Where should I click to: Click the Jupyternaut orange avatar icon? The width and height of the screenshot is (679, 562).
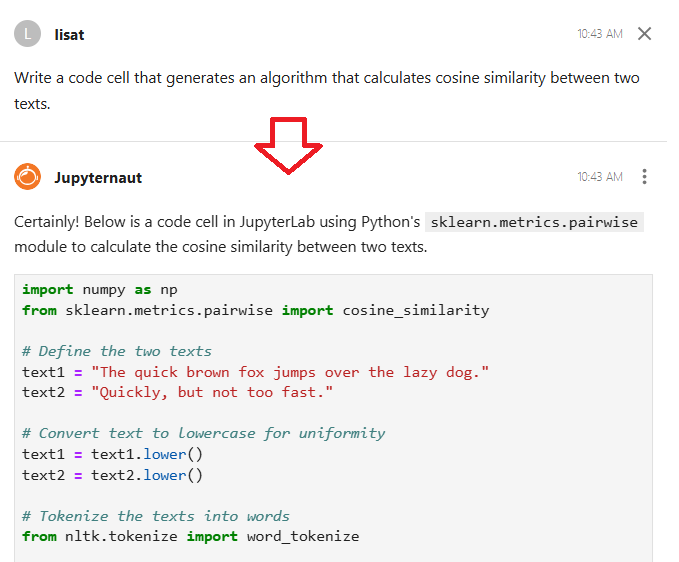click(27, 177)
